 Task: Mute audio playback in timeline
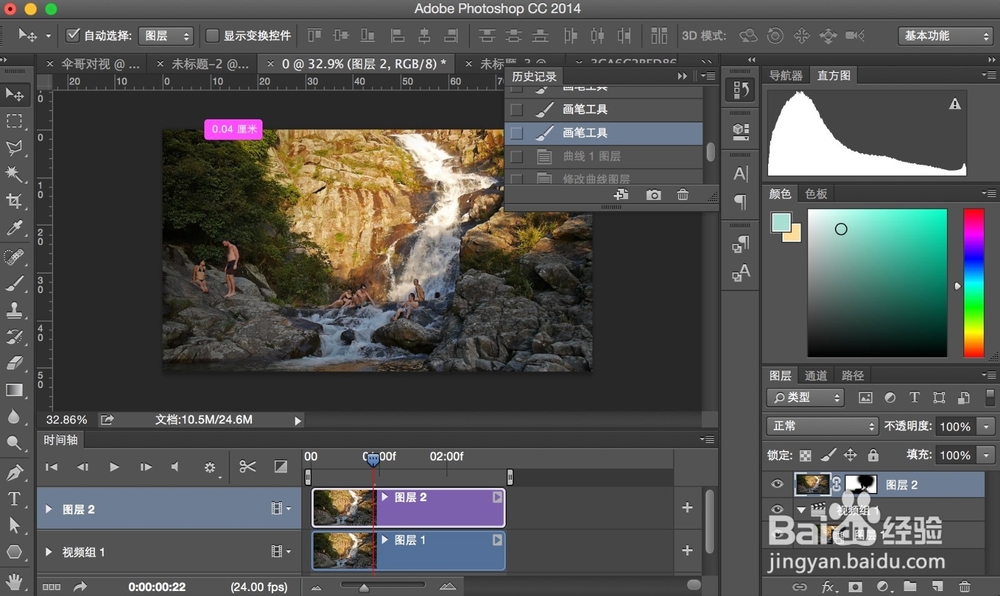click(175, 467)
